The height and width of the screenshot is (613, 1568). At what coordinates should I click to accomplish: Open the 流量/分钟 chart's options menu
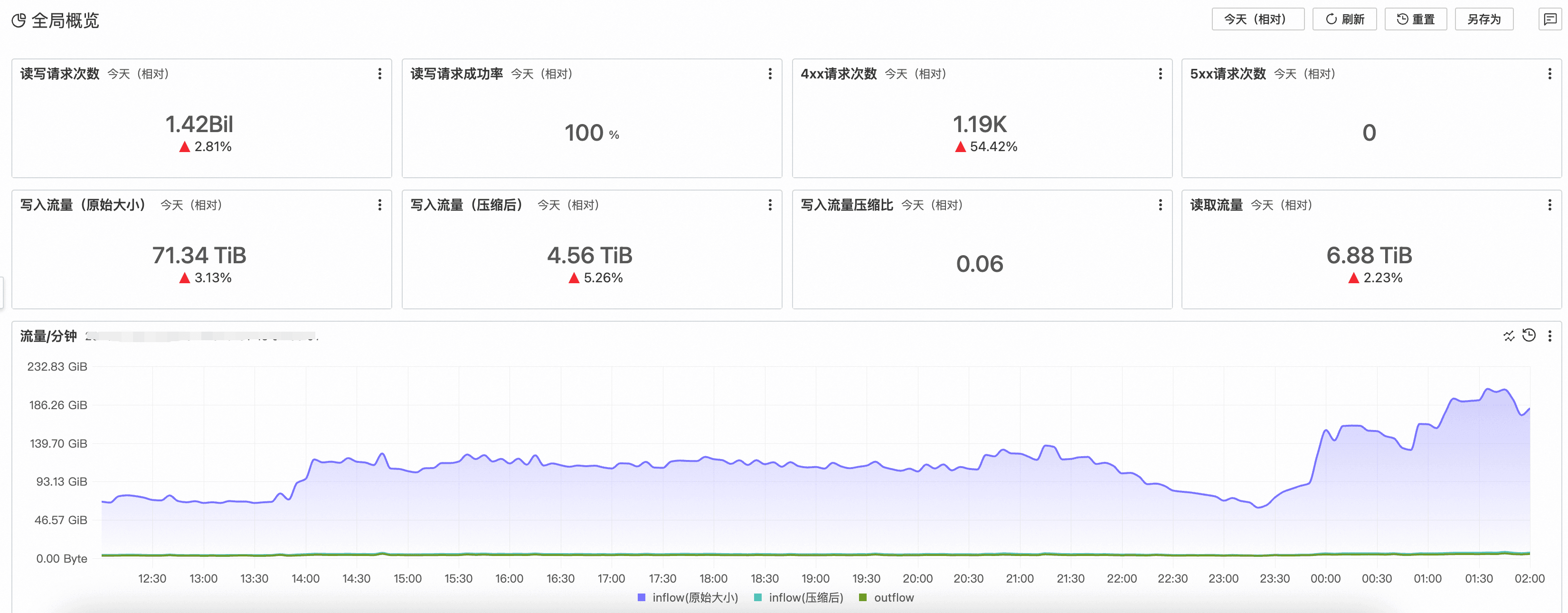click(1550, 336)
